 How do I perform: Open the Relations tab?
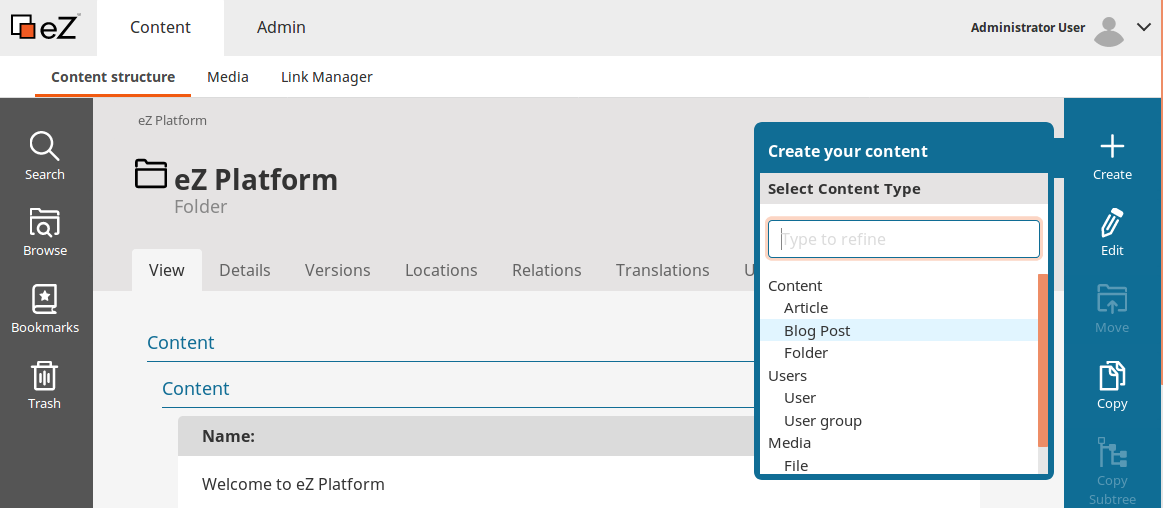coord(547,270)
